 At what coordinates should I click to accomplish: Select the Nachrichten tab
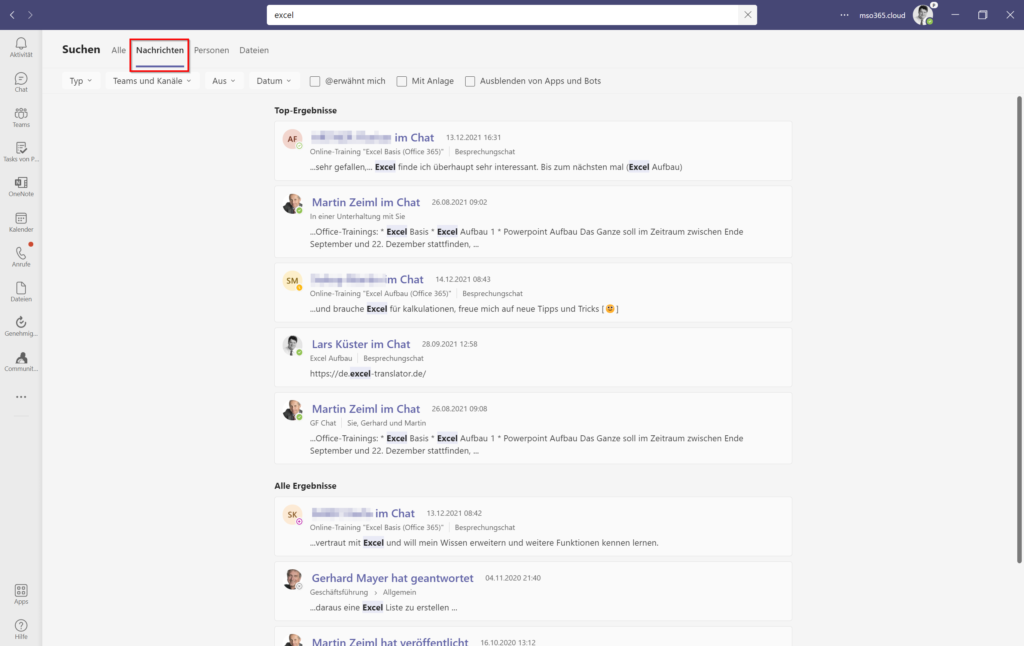[x=160, y=50]
